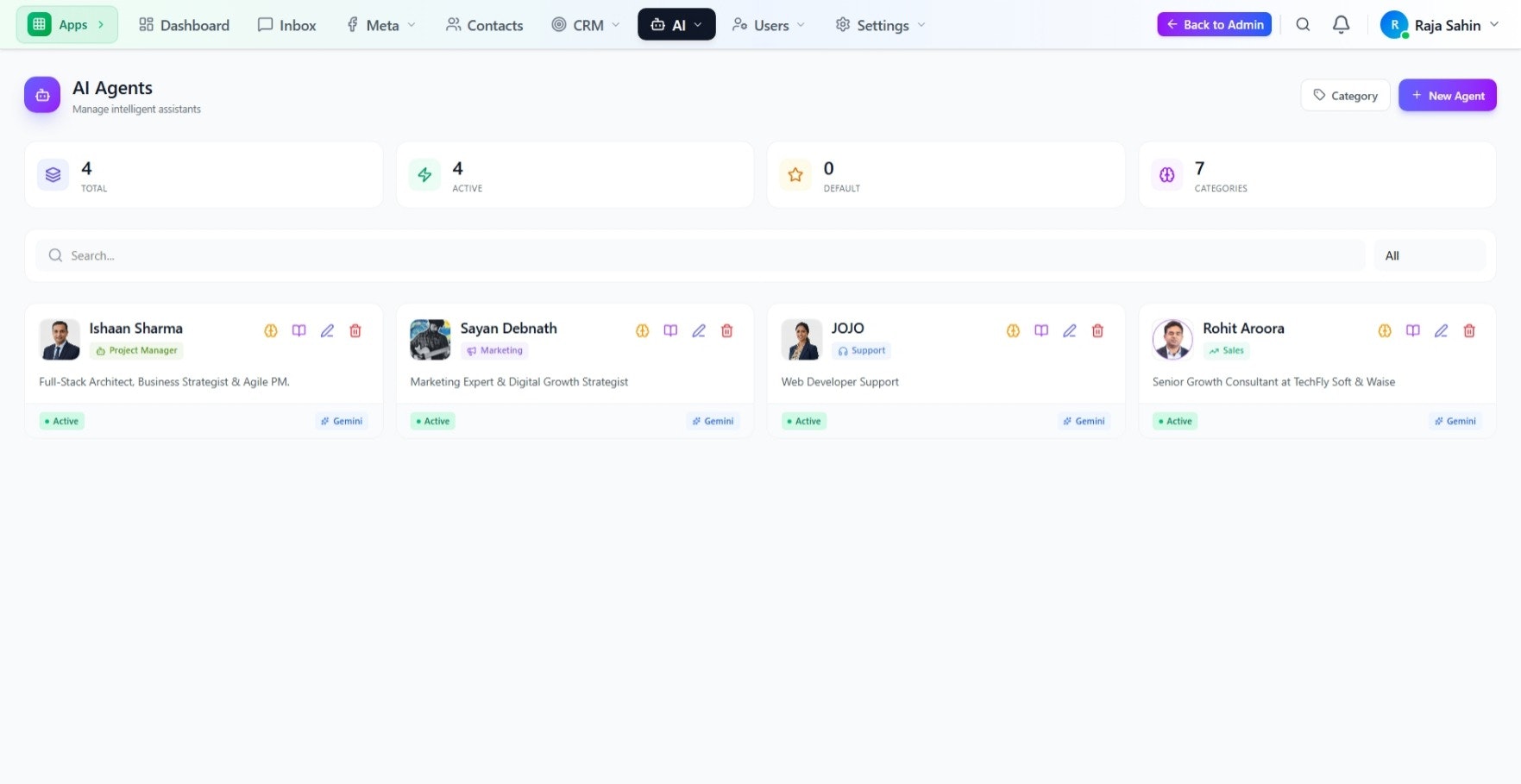Click the Support category tag
Image resolution: width=1521 pixels, height=784 pixels.
pos(861,351)
